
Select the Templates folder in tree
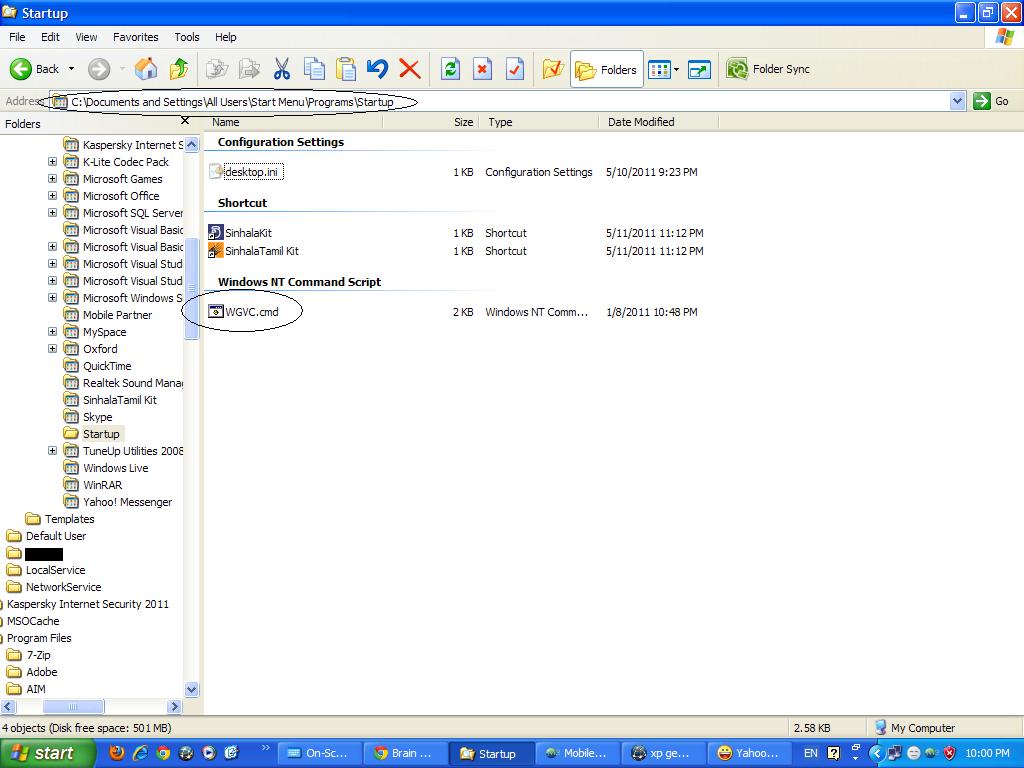pos(69,519)
